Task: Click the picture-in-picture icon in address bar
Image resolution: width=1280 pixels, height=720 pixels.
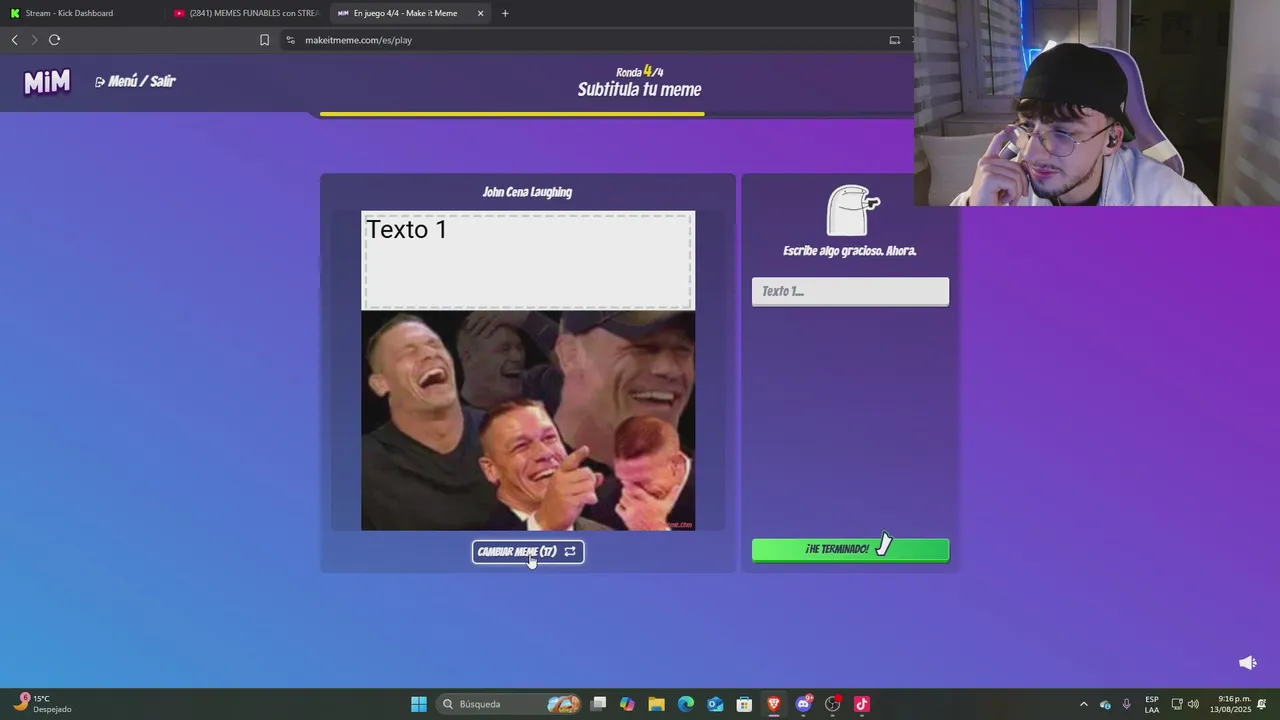Action: point(895,40)
